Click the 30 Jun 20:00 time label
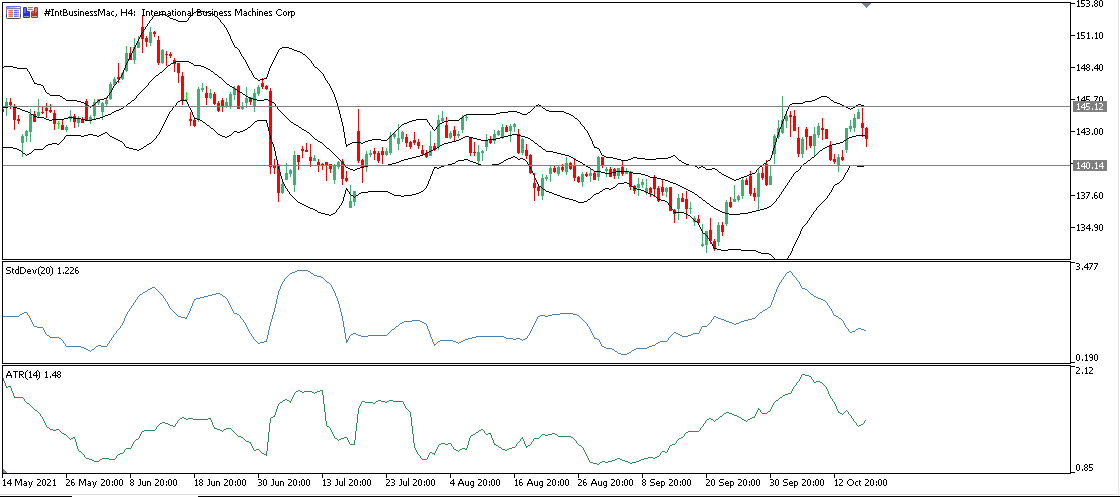The width and height of the screenshot is (1120, 497). click(286, 481)
